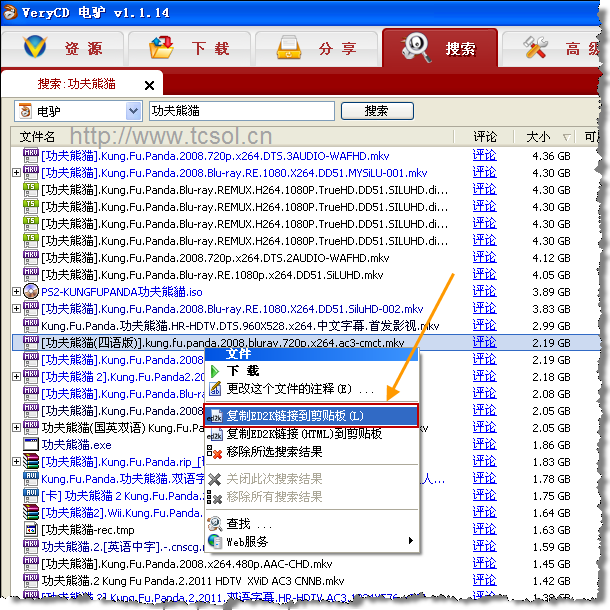This screenshot has width=610, height=610.
Task: Open the 高级 (Advanced) tools tab
Action: pyautogui.click(x=554, y=49)
